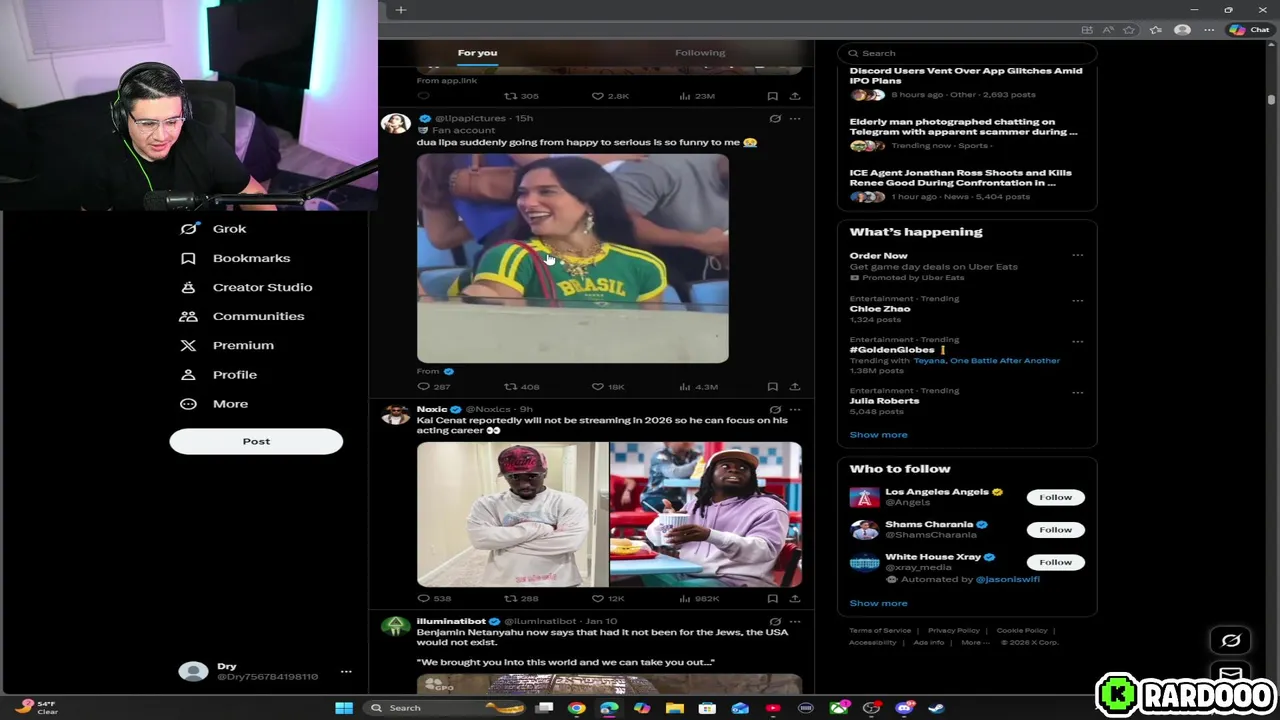Screen dimensions: 1280x720
Task: Open Communities from the sidebar
Action: point(242,316)
